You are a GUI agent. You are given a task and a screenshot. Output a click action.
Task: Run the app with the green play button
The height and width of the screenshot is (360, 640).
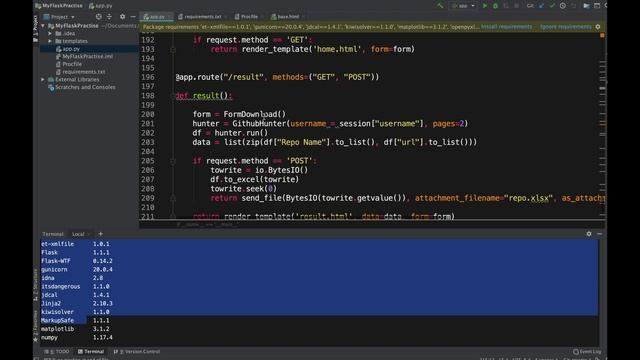(485, 6)
